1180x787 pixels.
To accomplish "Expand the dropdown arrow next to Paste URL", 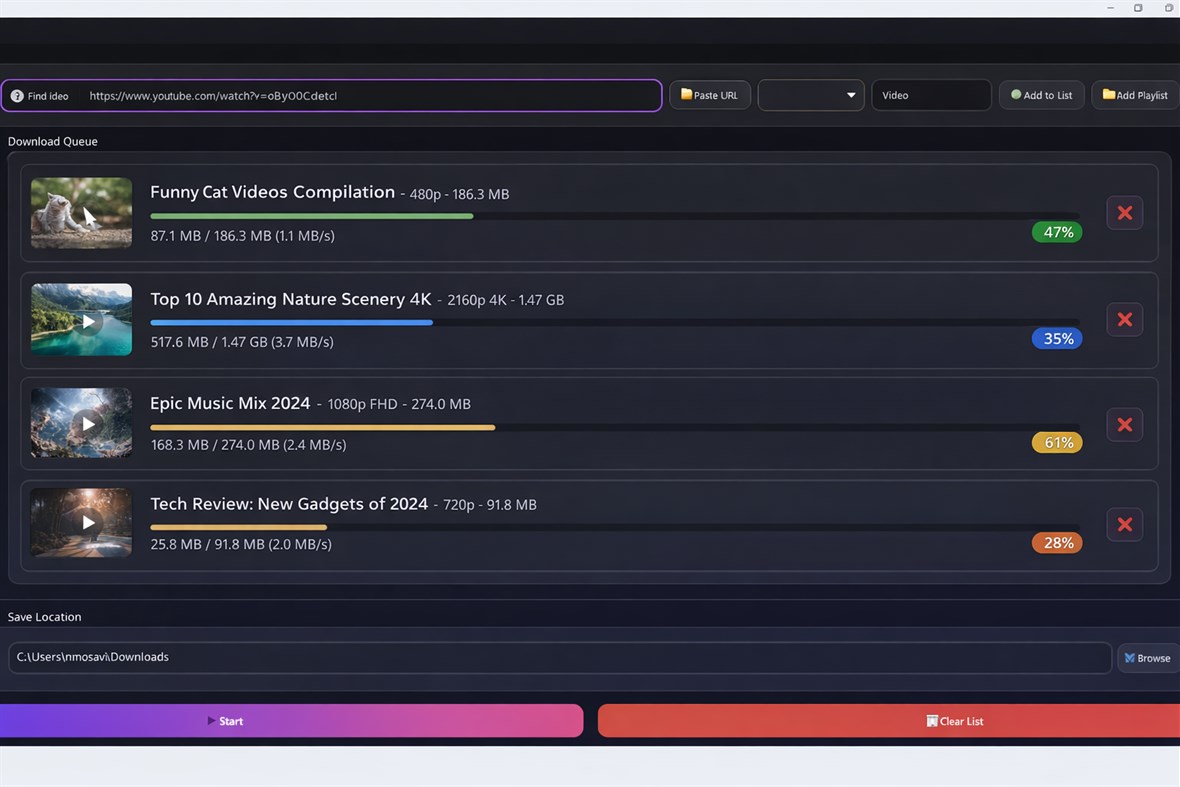I will (852, 95).
